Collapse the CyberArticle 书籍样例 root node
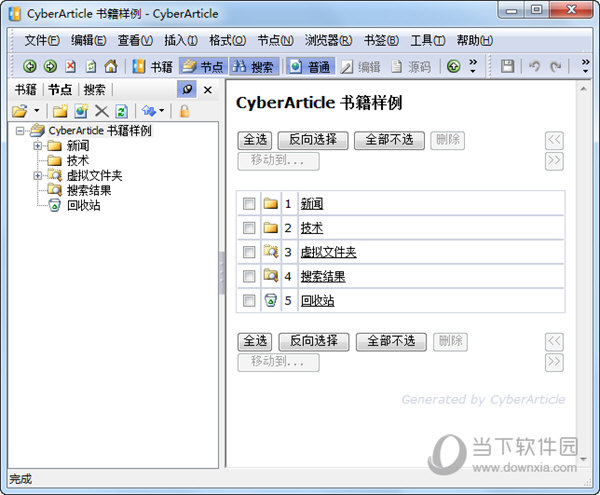 click(20, 131)
